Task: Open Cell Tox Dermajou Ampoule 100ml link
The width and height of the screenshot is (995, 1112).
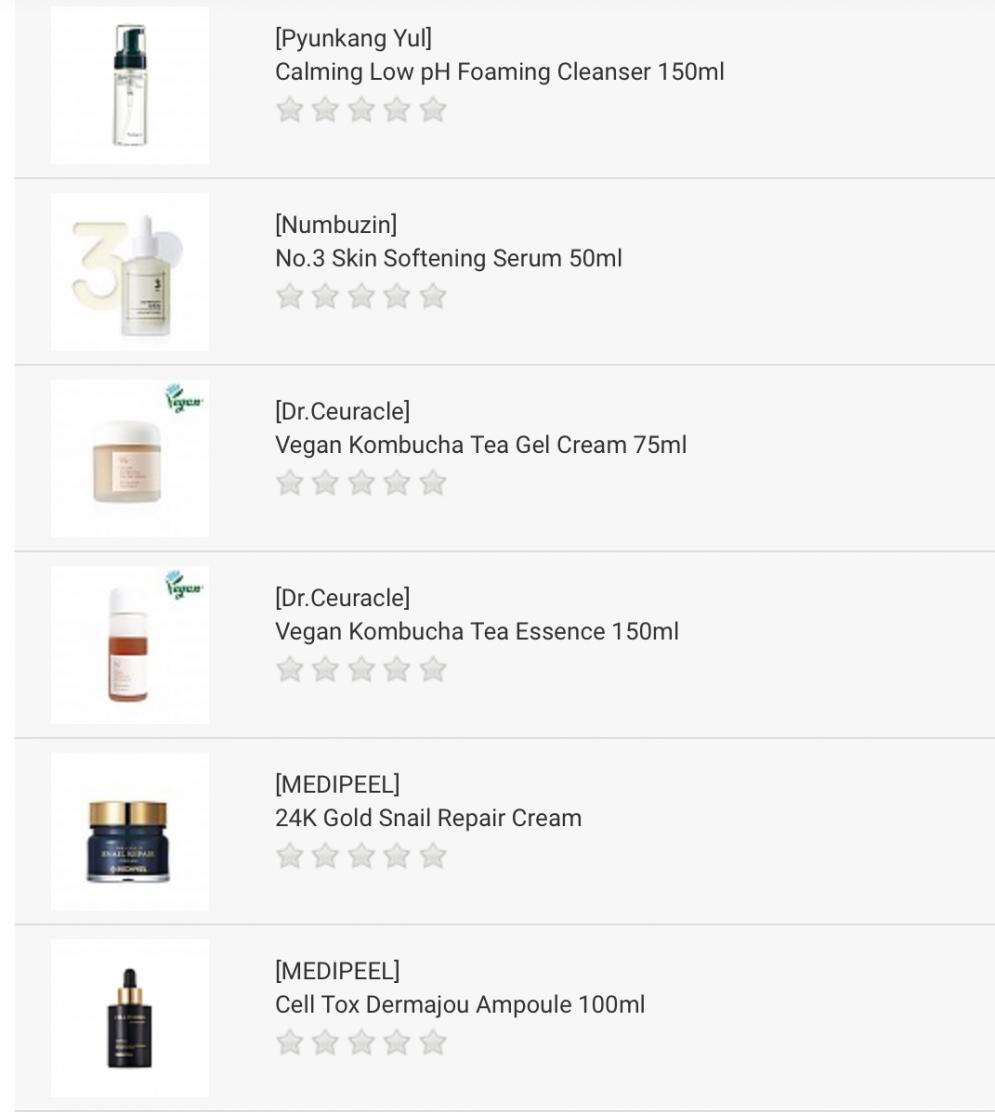Action: coord(460,1004)
